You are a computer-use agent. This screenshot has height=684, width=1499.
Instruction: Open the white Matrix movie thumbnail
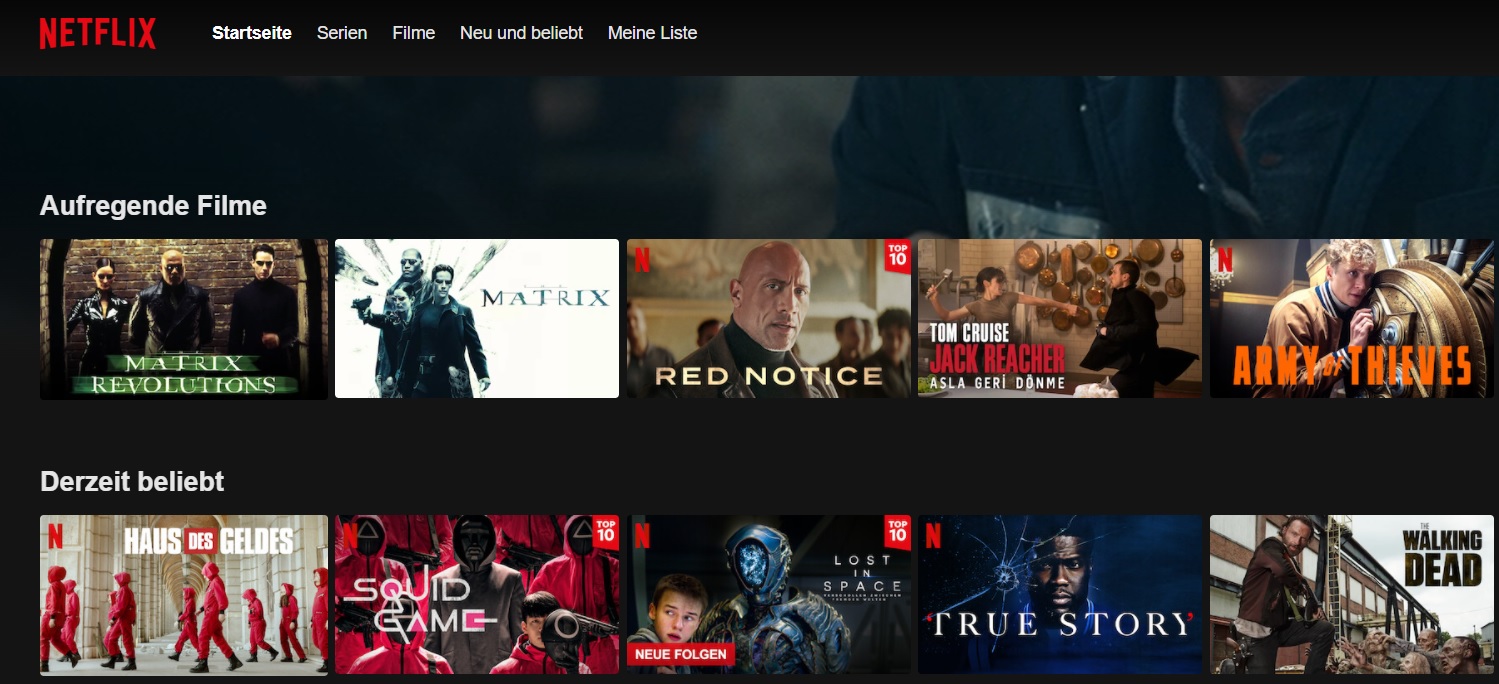477,319
